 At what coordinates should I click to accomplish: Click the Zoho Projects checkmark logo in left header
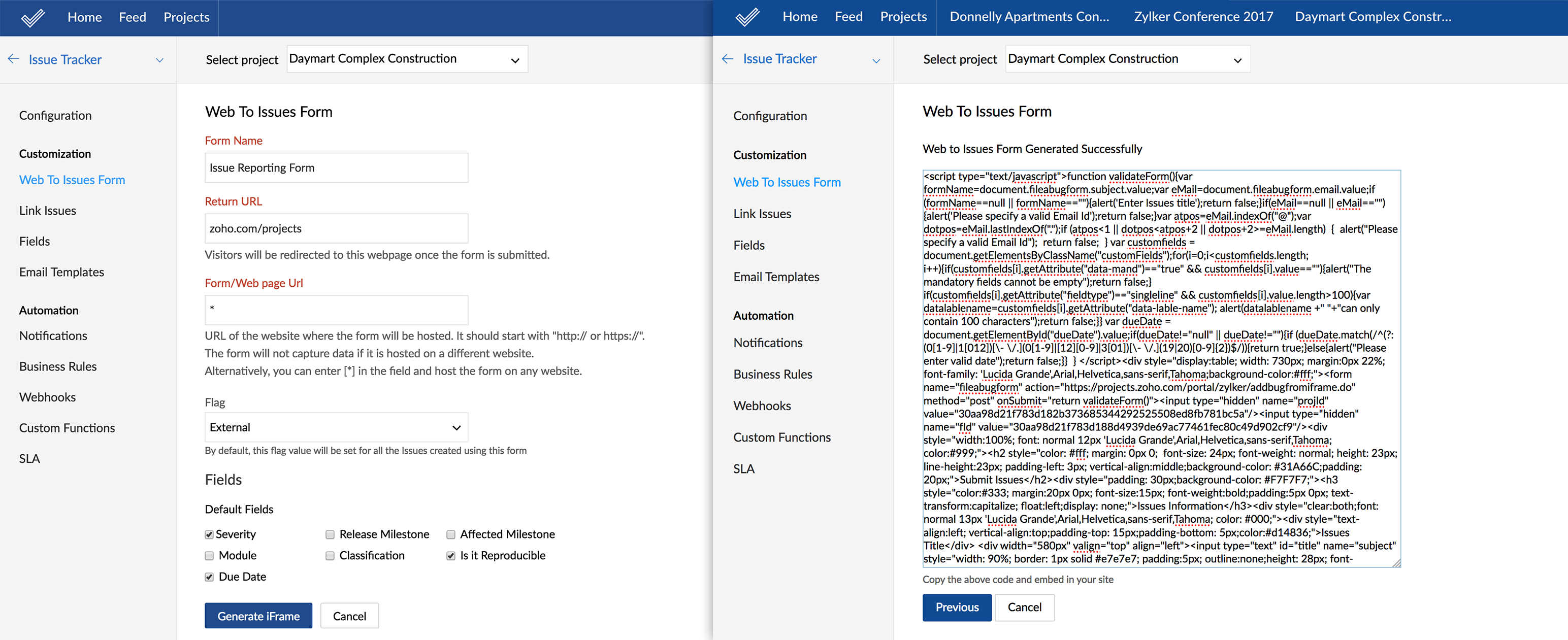tap(33, 18)
